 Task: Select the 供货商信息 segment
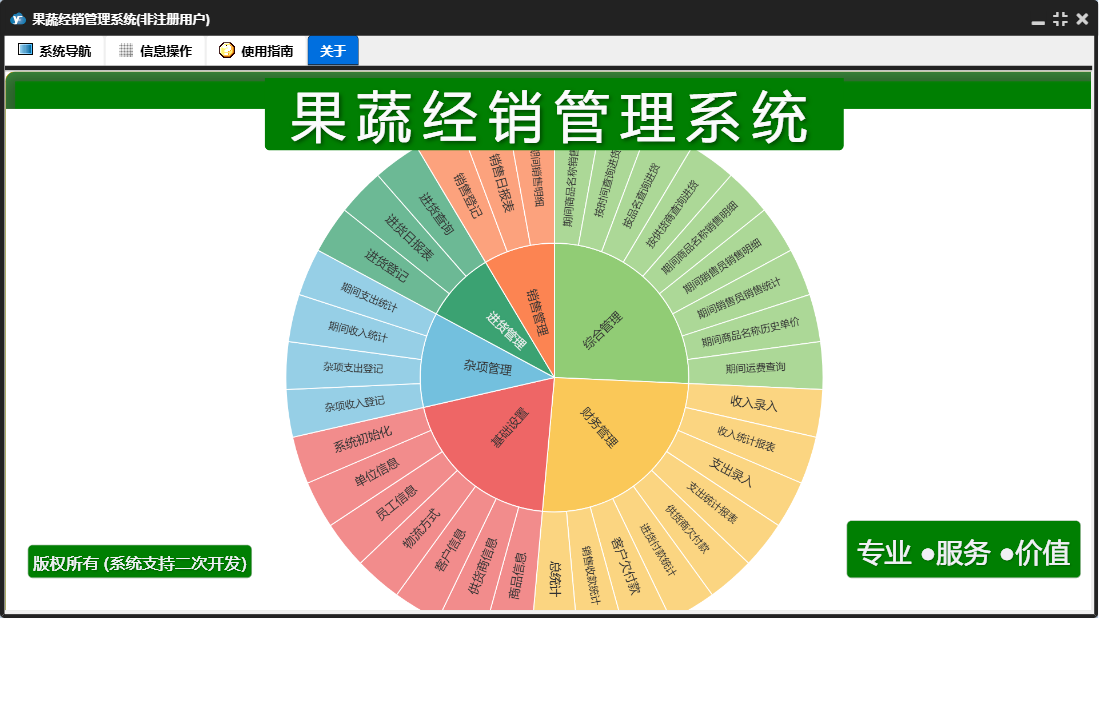pos(482,565)
